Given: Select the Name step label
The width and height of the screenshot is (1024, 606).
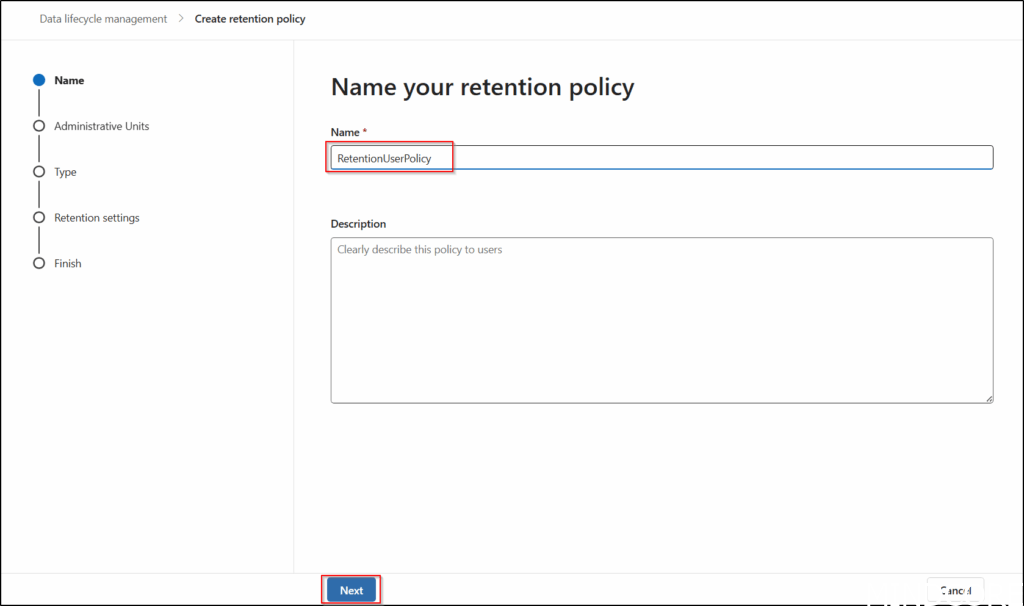Looking at the screenshot, I should [x=69, y=80].
